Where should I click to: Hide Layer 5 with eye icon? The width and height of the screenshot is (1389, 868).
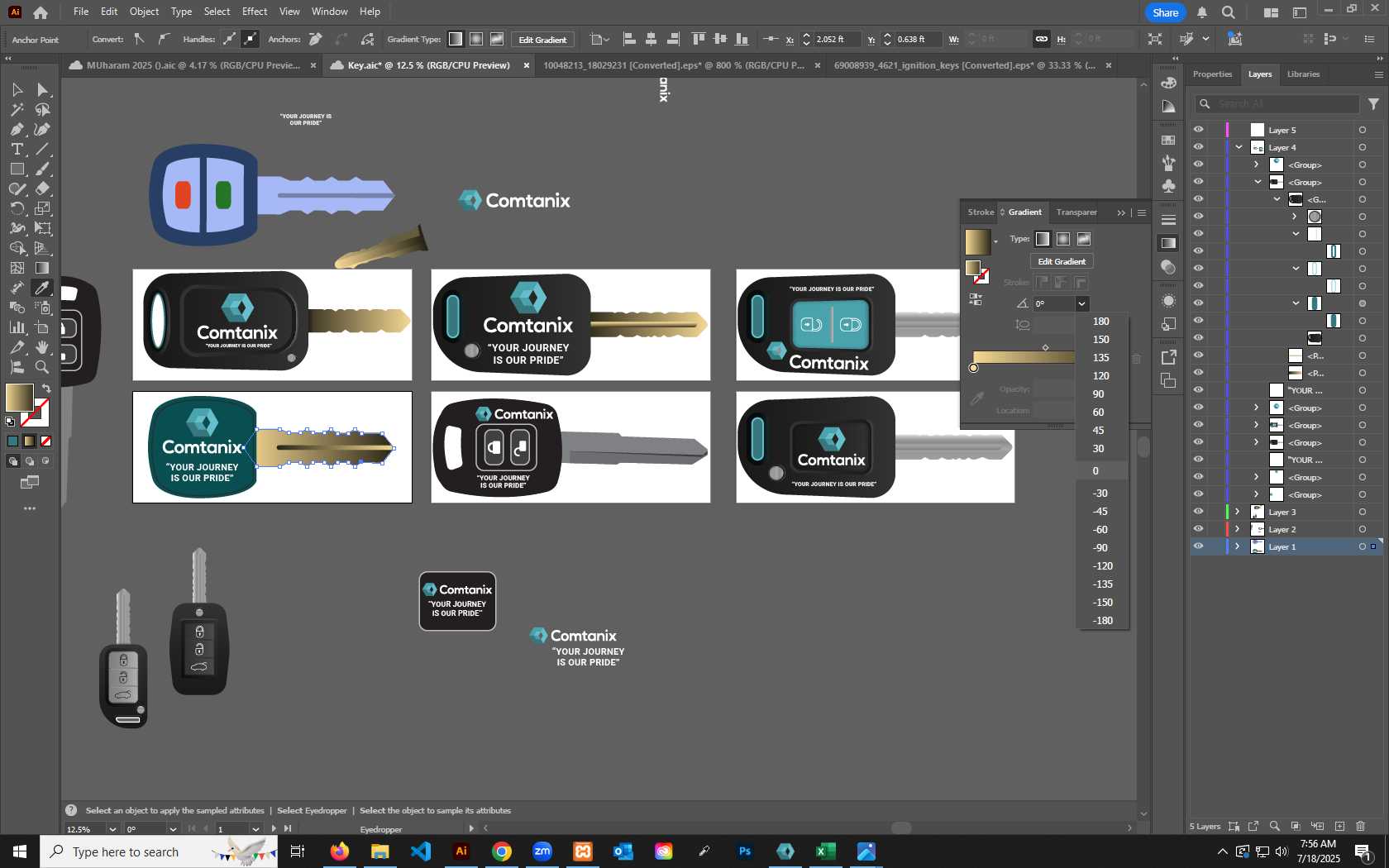pos(1198,130)
